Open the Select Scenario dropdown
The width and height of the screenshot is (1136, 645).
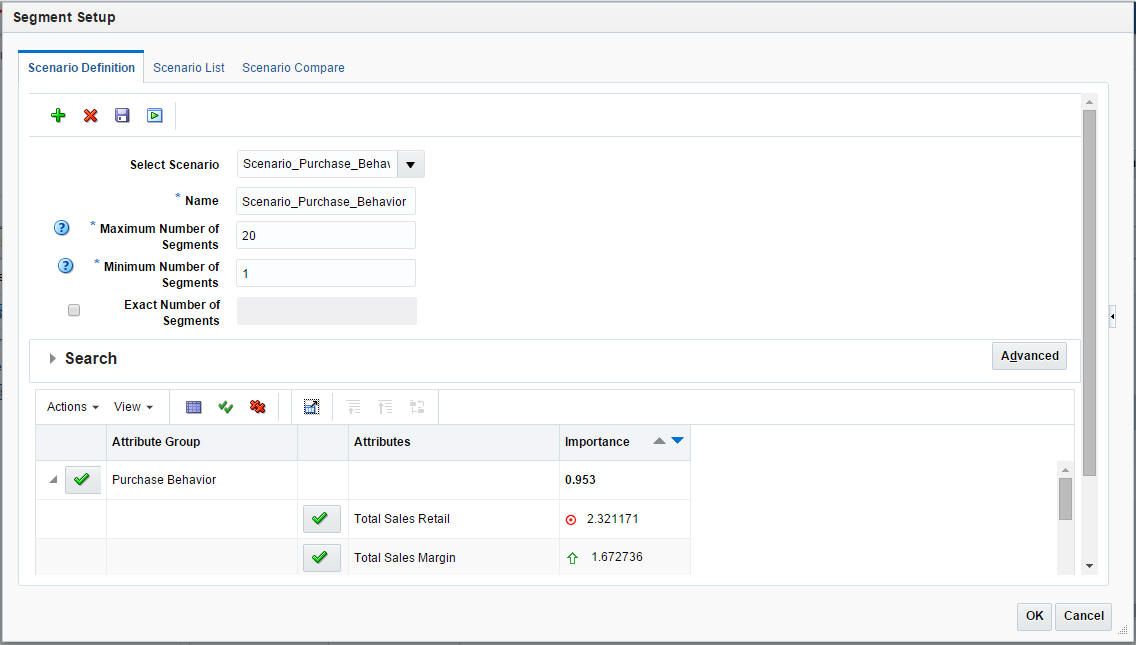coord(411,165)
